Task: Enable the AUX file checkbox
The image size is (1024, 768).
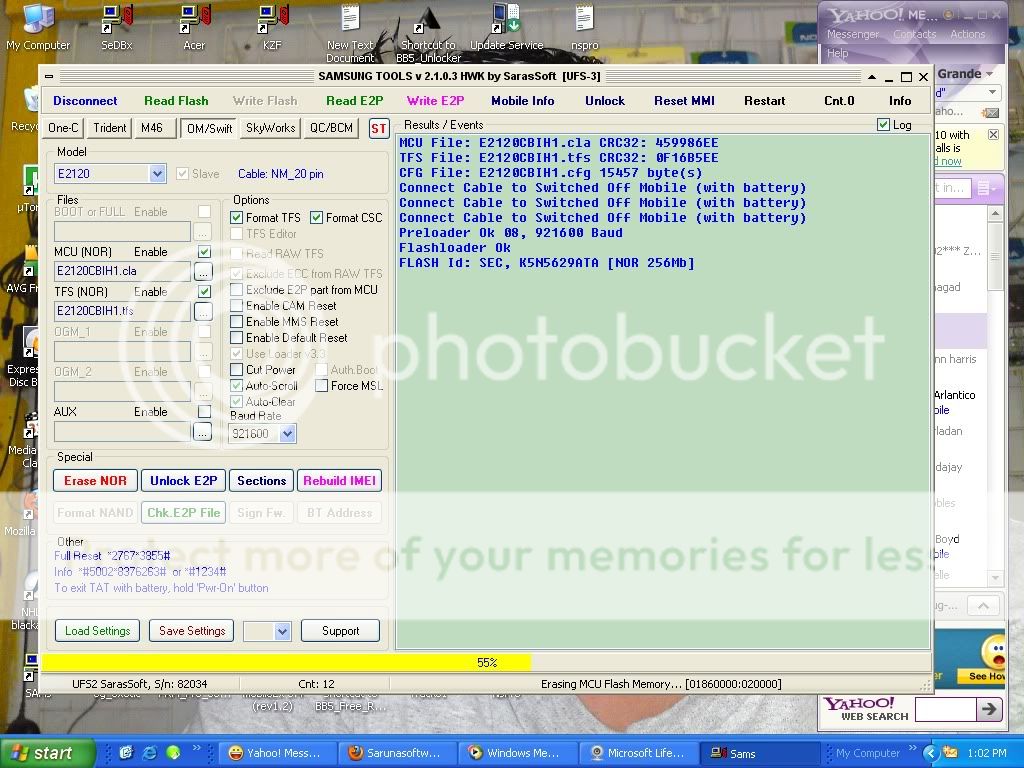Action: [204, 411]
